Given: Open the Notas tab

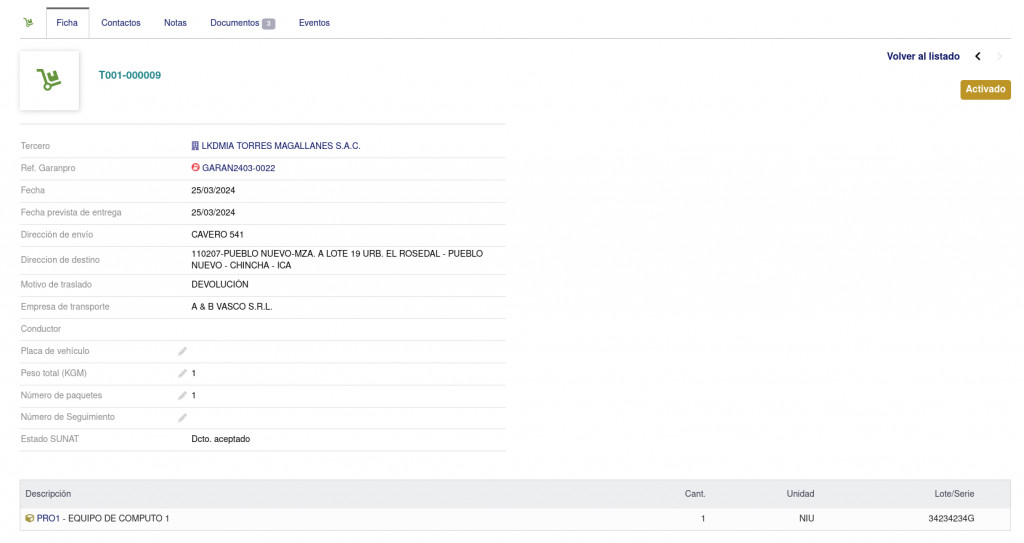Looking at the screenshot, I should point(175,23).
